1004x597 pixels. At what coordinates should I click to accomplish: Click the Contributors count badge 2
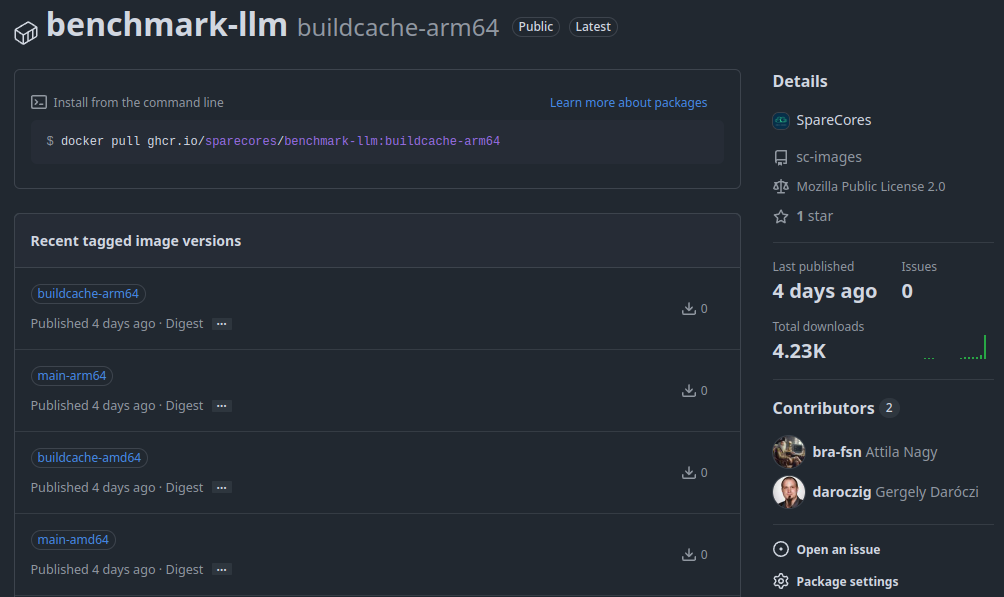pyautogui.click(x=889, y=408)
